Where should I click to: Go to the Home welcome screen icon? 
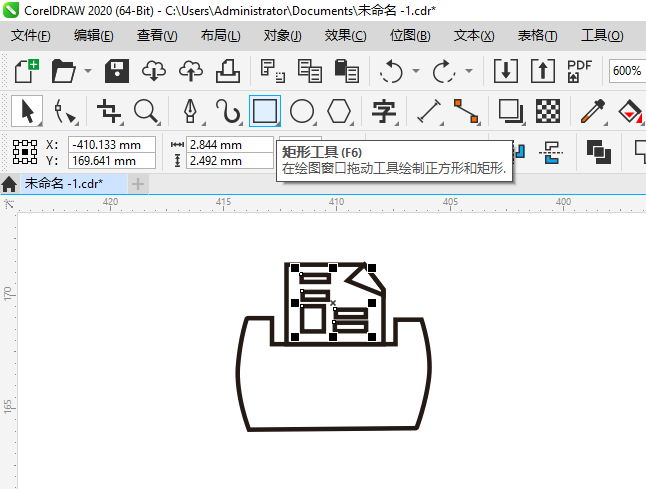pos(9,184)
